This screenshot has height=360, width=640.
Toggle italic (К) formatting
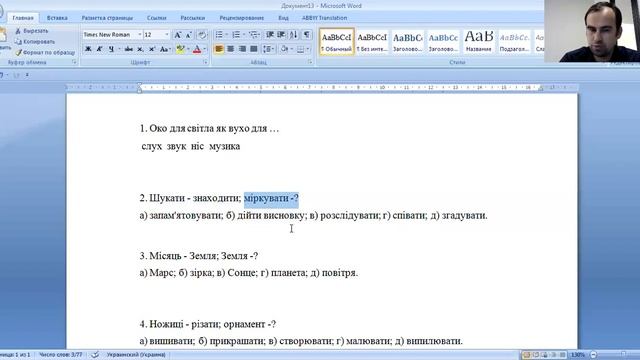99,49
